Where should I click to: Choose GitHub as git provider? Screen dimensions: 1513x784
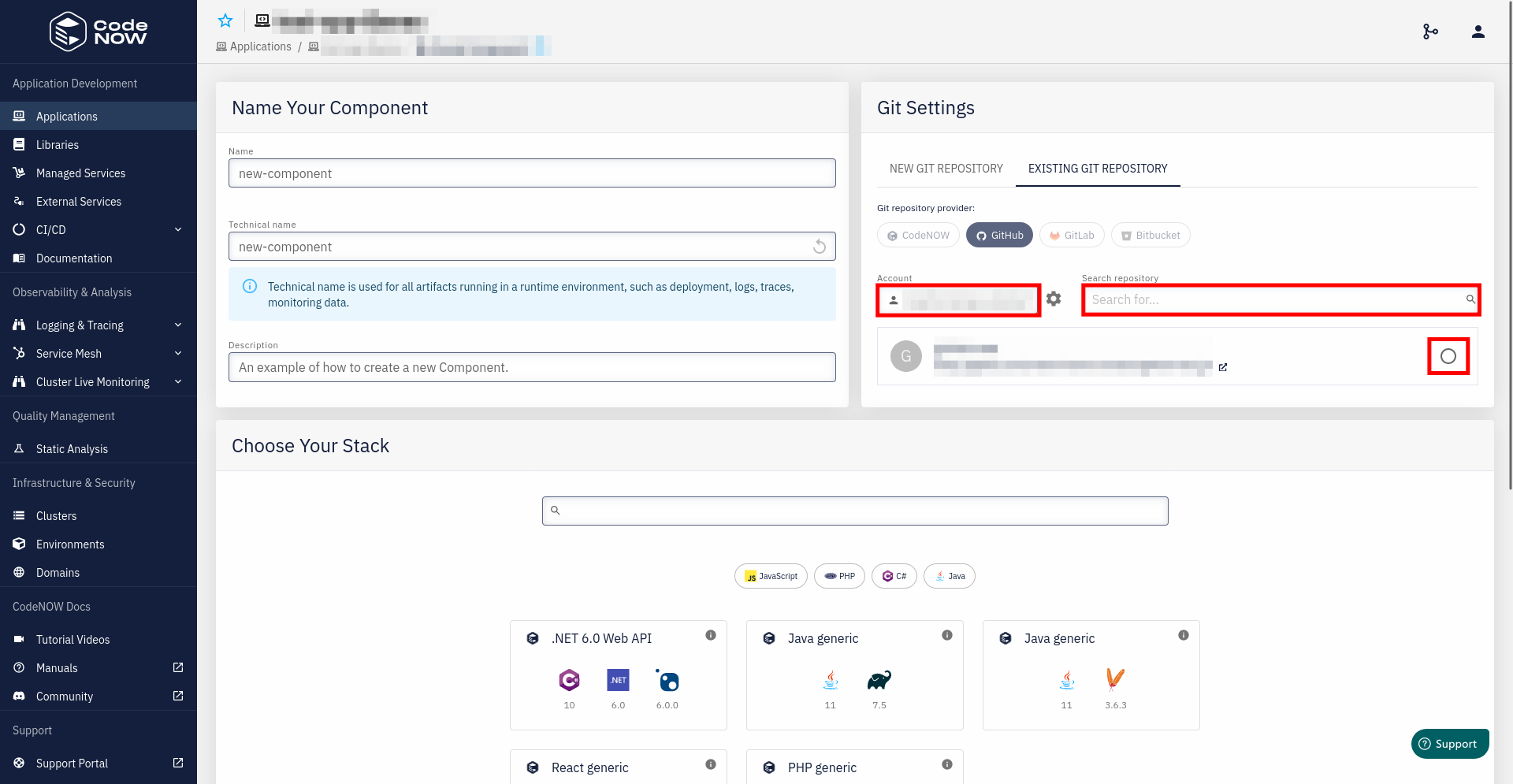point(999,235)
